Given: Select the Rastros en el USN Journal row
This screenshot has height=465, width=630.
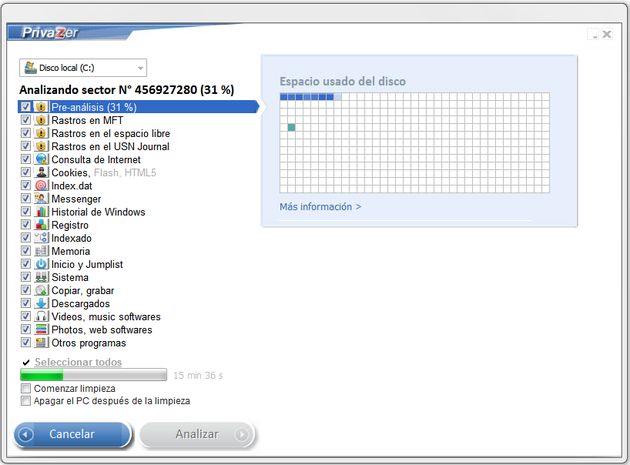Looking at the screenshot, I should pos(110,146).
